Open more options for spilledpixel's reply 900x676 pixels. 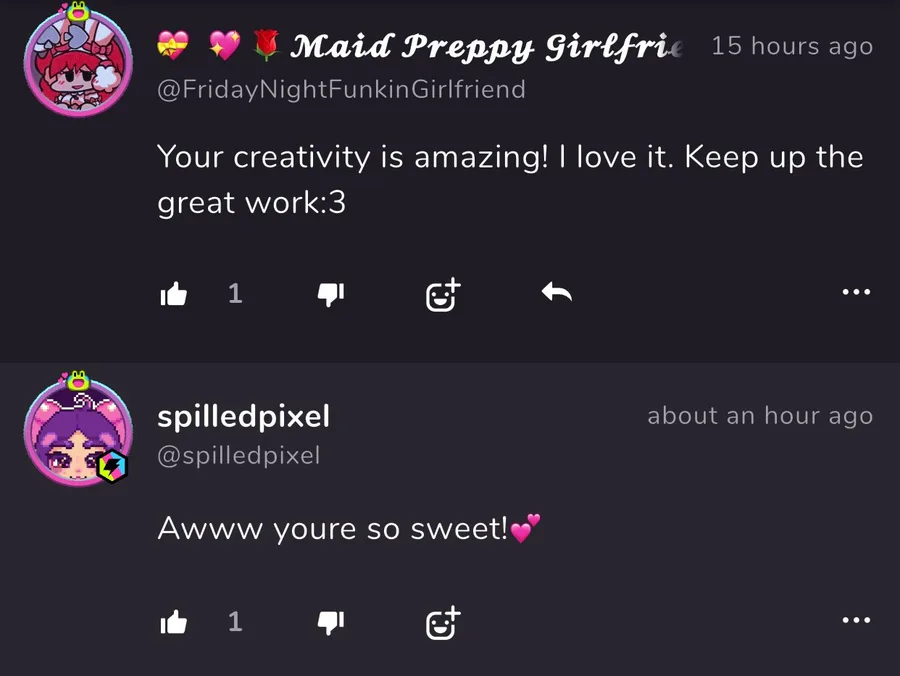(856, 620)
